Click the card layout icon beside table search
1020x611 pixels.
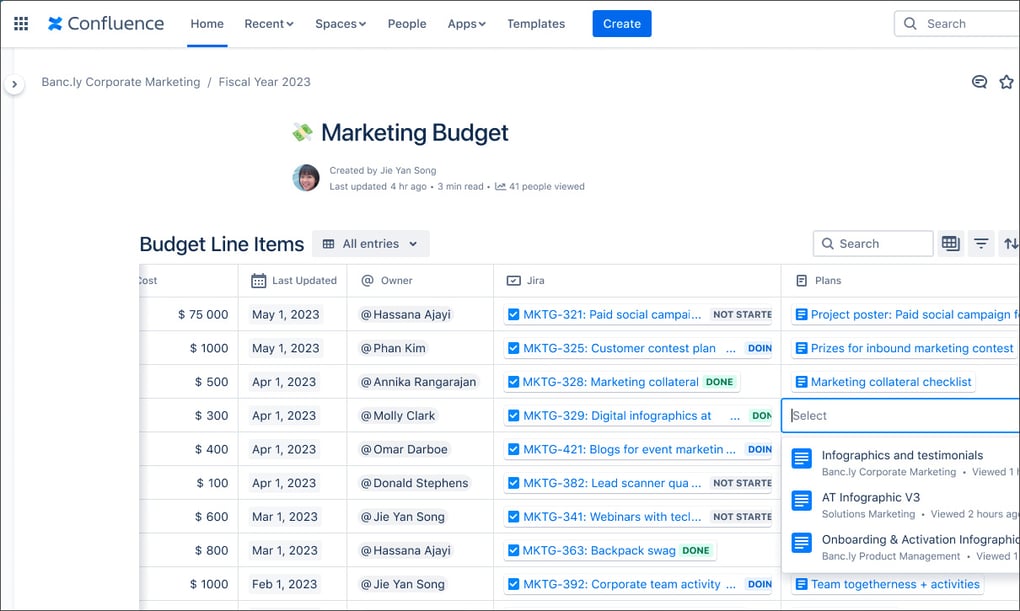(950, 243)
